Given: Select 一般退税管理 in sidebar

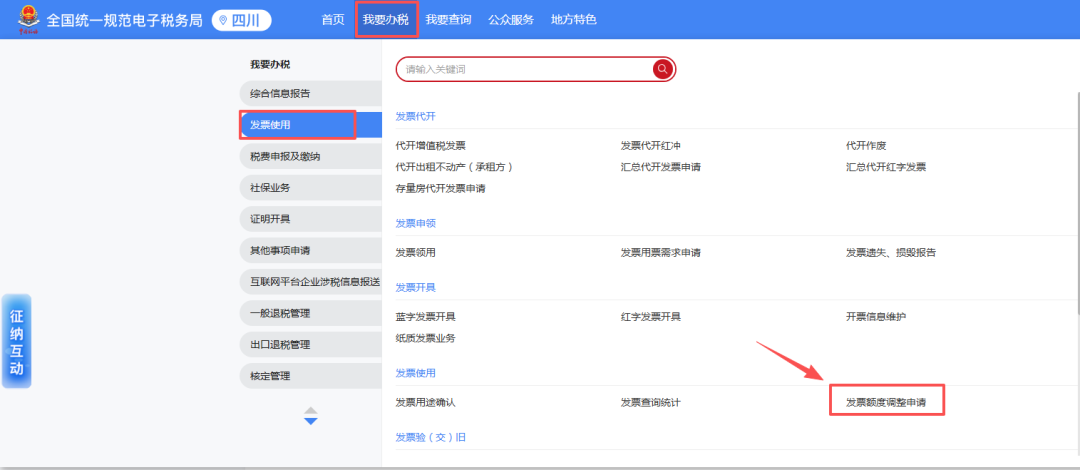Looking at the screenshot, I should point(311,314).
